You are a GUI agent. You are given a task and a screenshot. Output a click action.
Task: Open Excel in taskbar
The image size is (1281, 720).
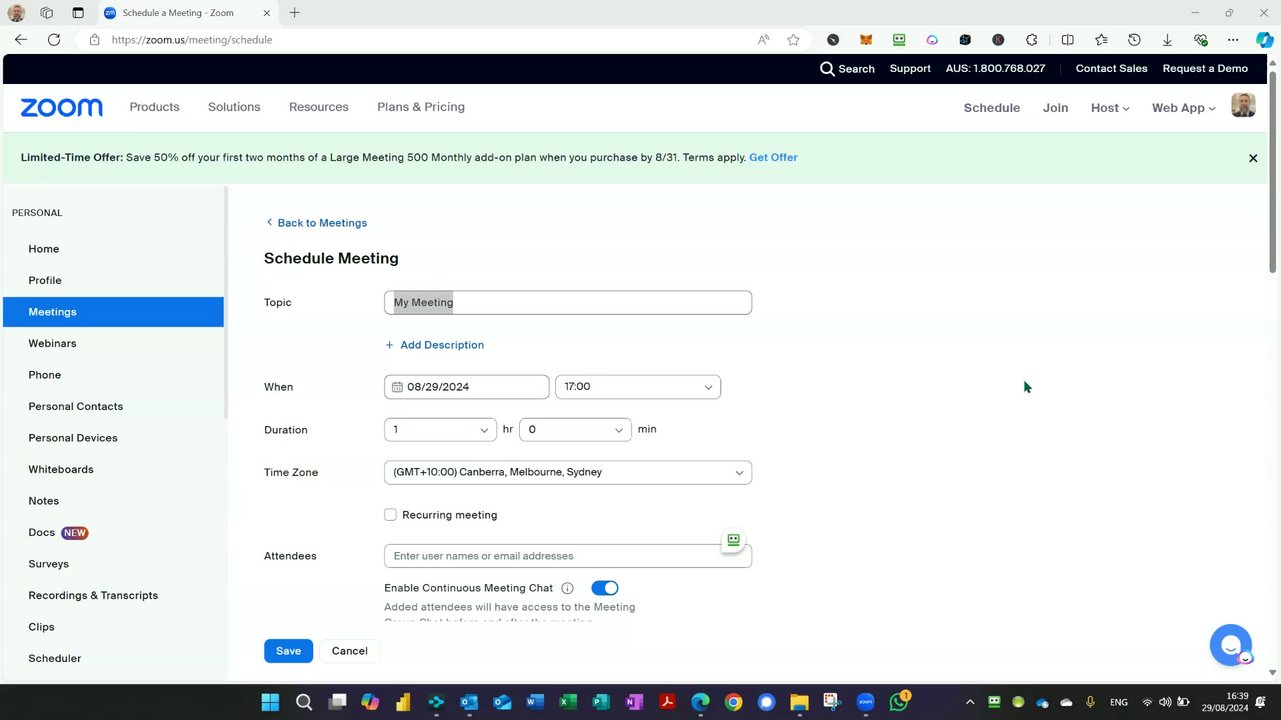(568, 702)
